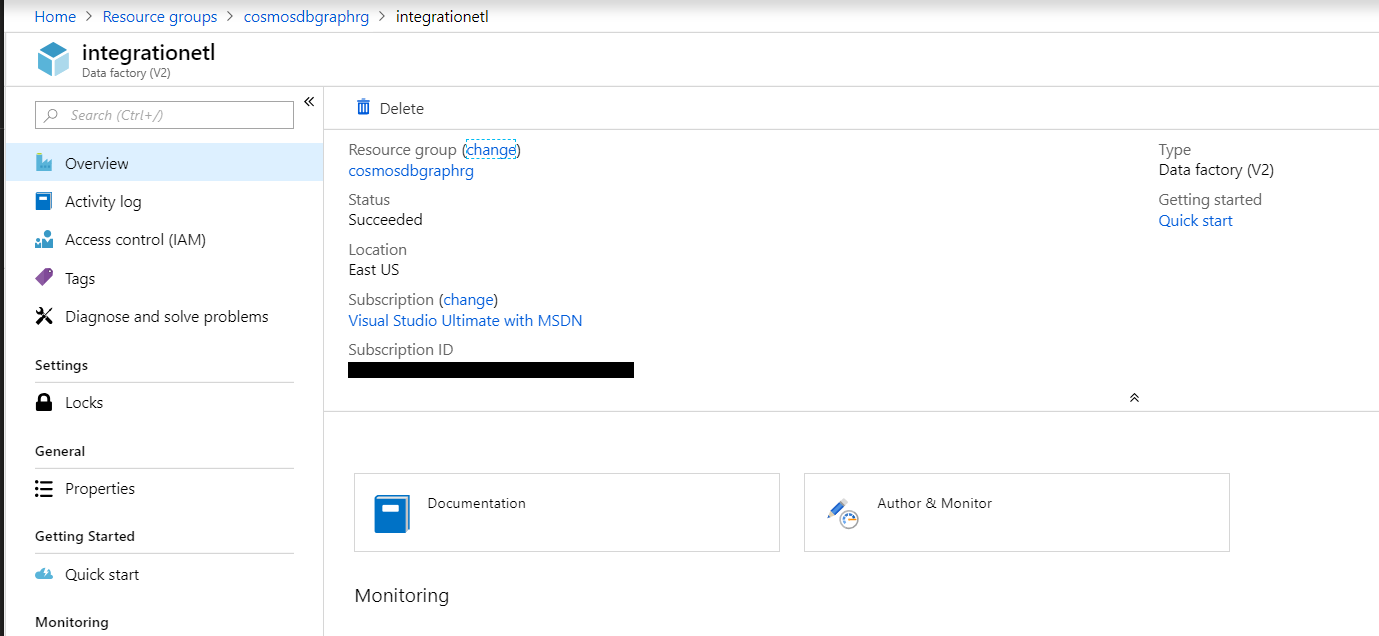Click Quick start under Getting started

[x=1195, y=220]
